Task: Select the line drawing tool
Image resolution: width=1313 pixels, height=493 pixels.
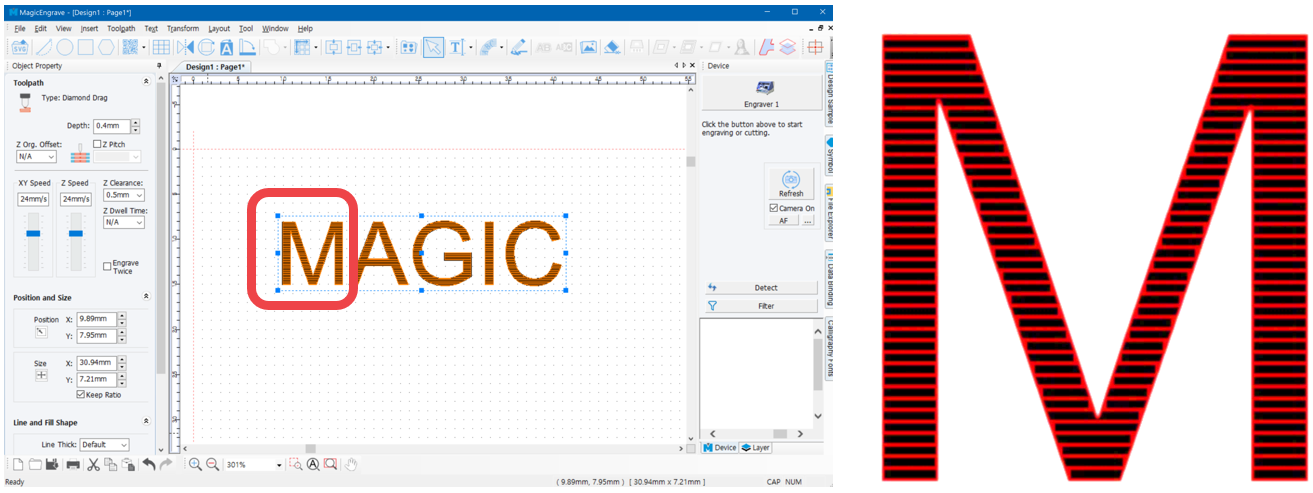Action: [x=43, y=47]
